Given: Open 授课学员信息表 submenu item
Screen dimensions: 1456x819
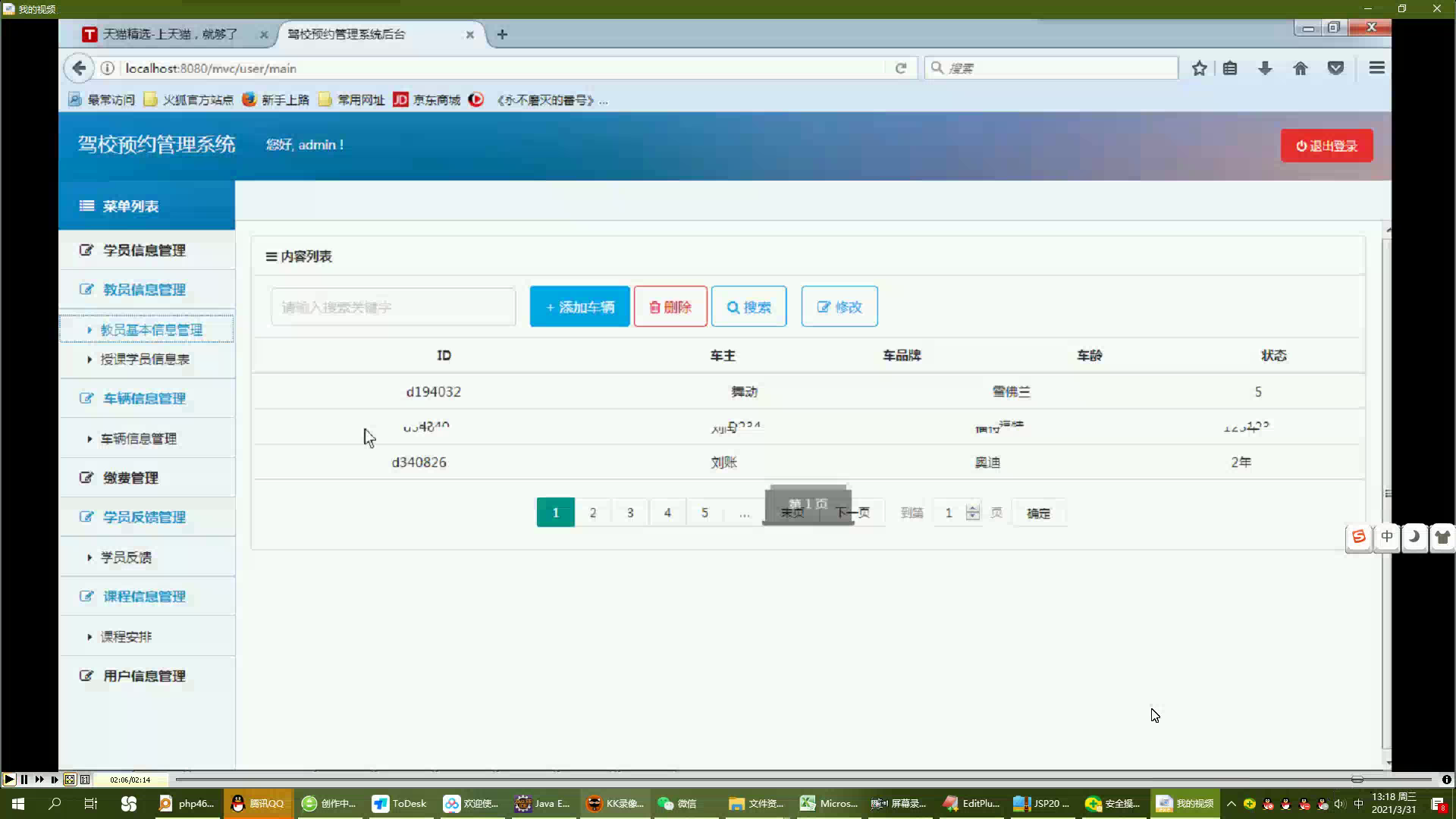Looking at the screenshot, I should 146,359.
